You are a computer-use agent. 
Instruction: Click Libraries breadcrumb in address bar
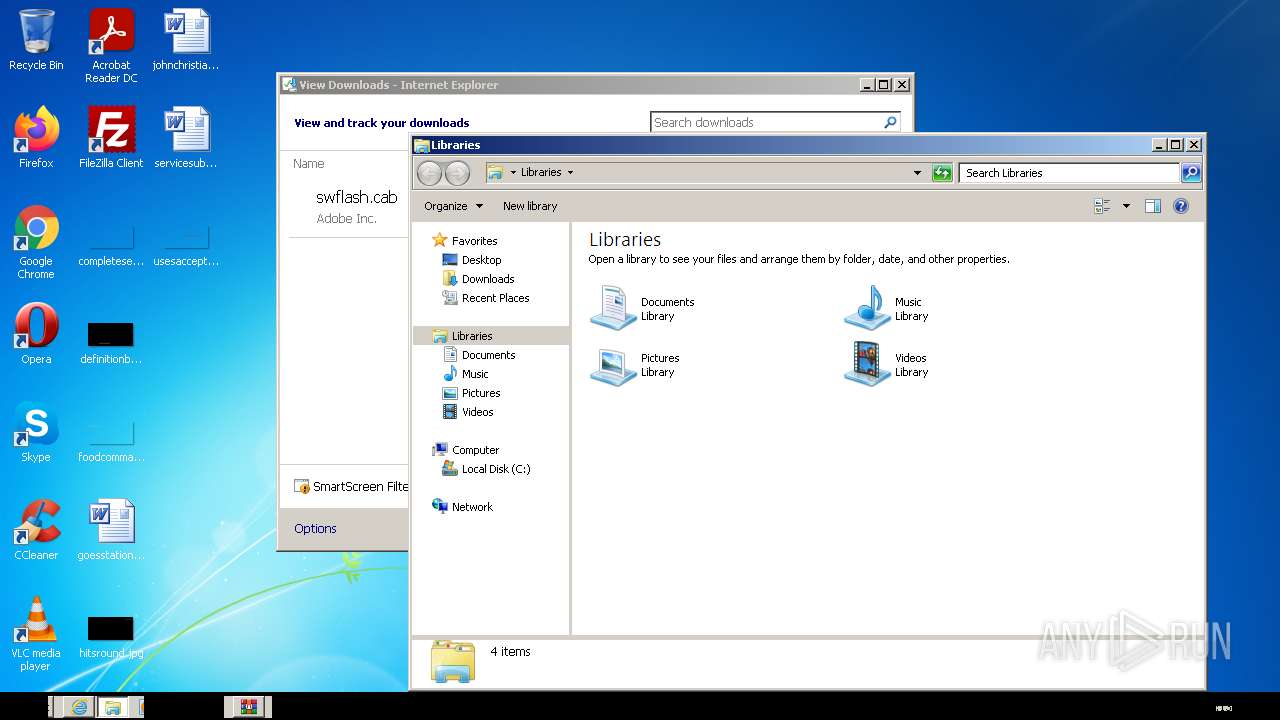541,172
